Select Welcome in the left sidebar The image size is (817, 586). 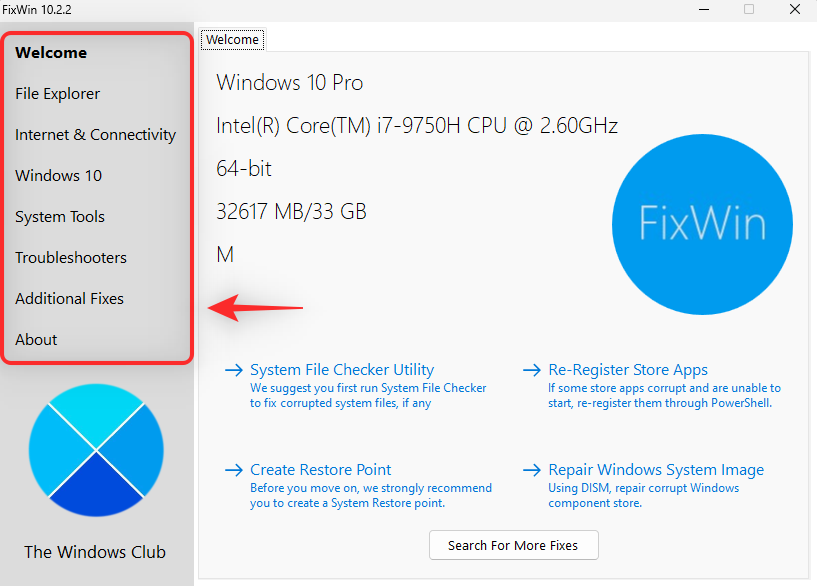(51, 53)
